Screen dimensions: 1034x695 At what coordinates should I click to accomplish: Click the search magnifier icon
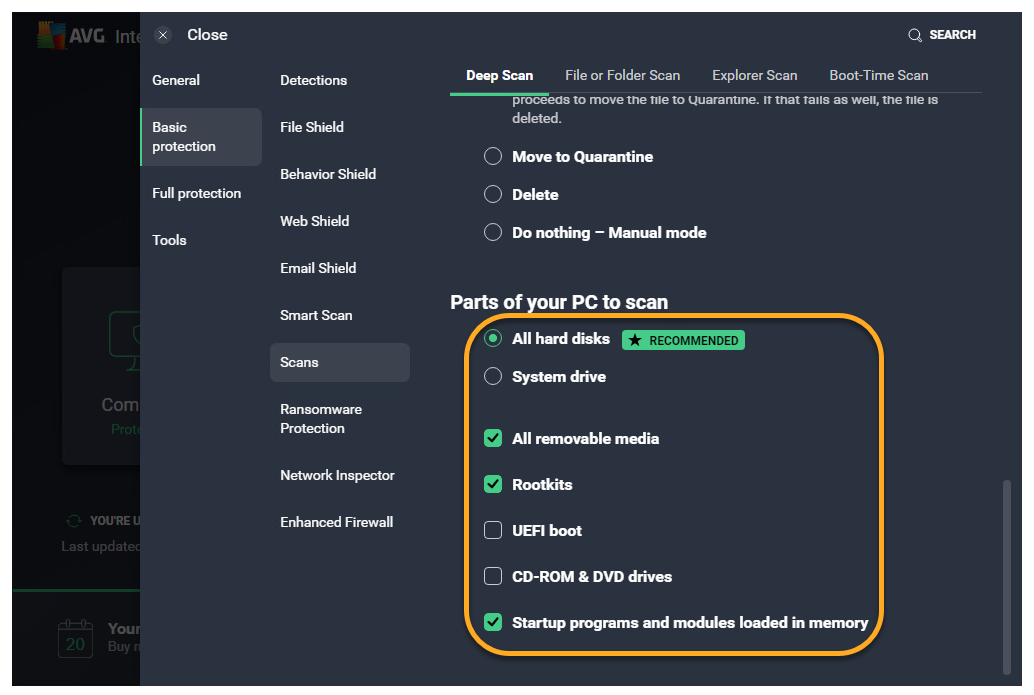[914, 35]
